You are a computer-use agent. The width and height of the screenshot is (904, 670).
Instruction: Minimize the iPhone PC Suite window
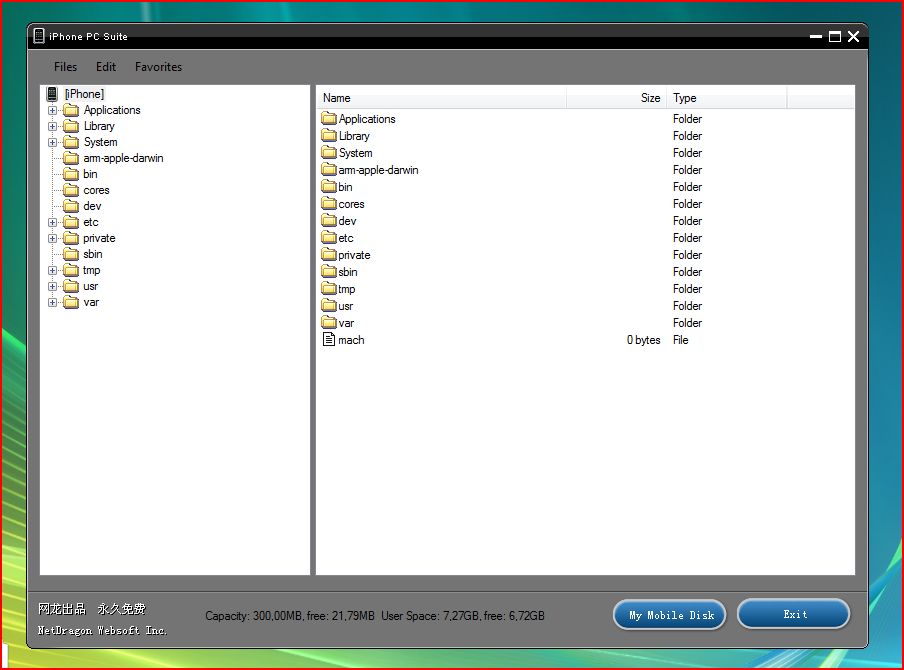pos(816,36)
